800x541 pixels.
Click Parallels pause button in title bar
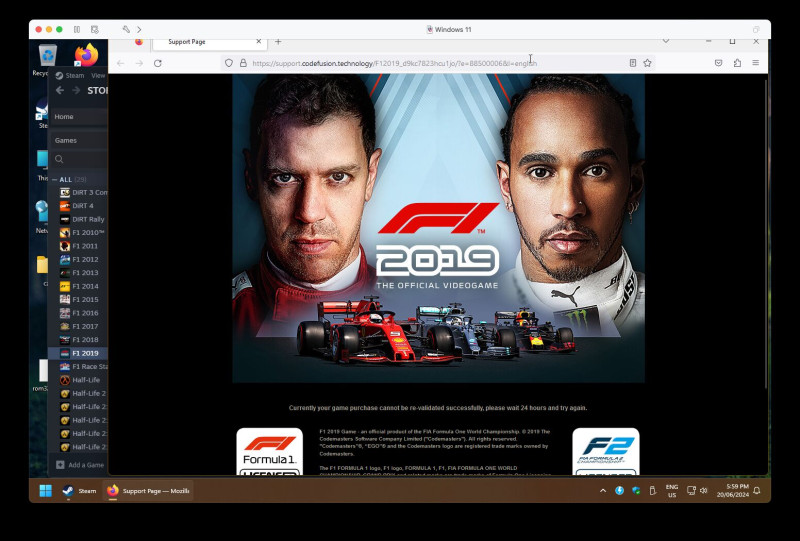(x=77, y=30)
